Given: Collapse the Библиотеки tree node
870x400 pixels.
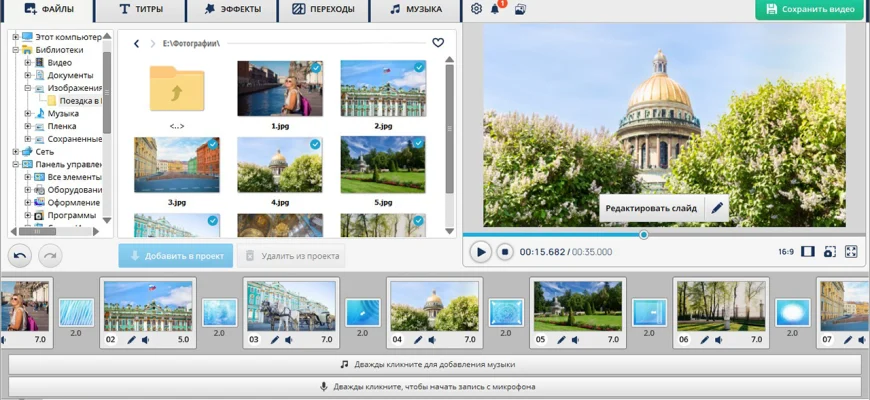Looking at the screenshot, I should (16, 50).
